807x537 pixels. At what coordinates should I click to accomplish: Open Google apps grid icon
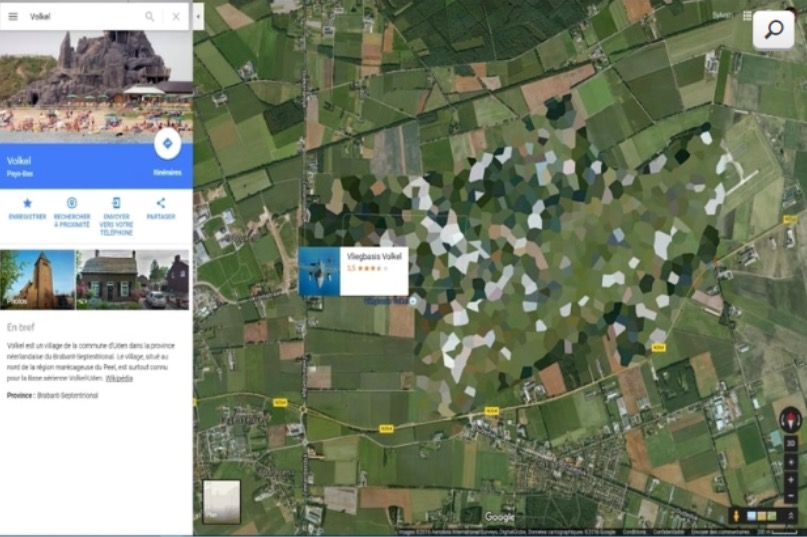pyautogui.click(x=747, y=16)
